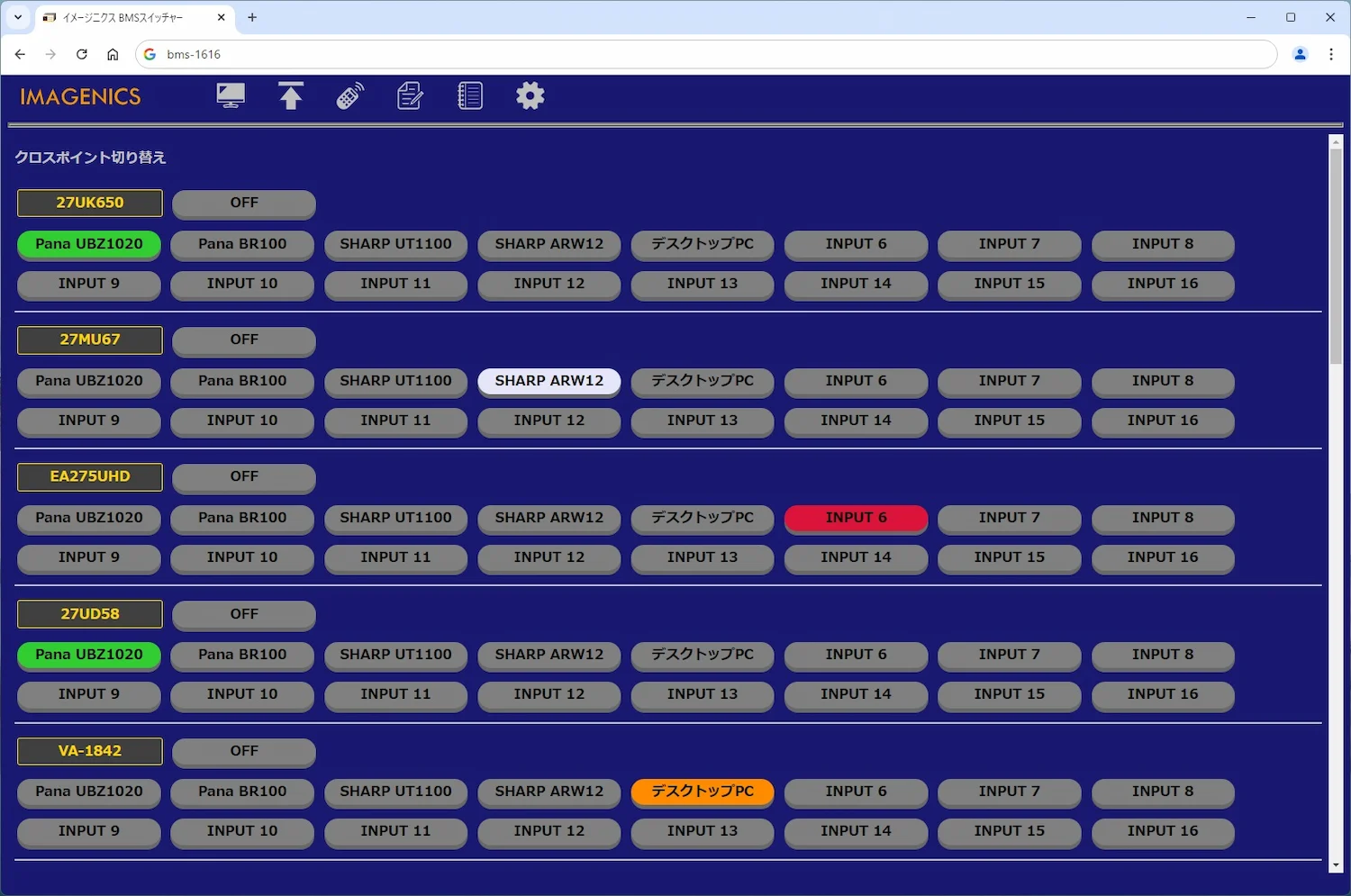Open the remote control icon page
This screenshot has width=1351, height=896.
350,95
